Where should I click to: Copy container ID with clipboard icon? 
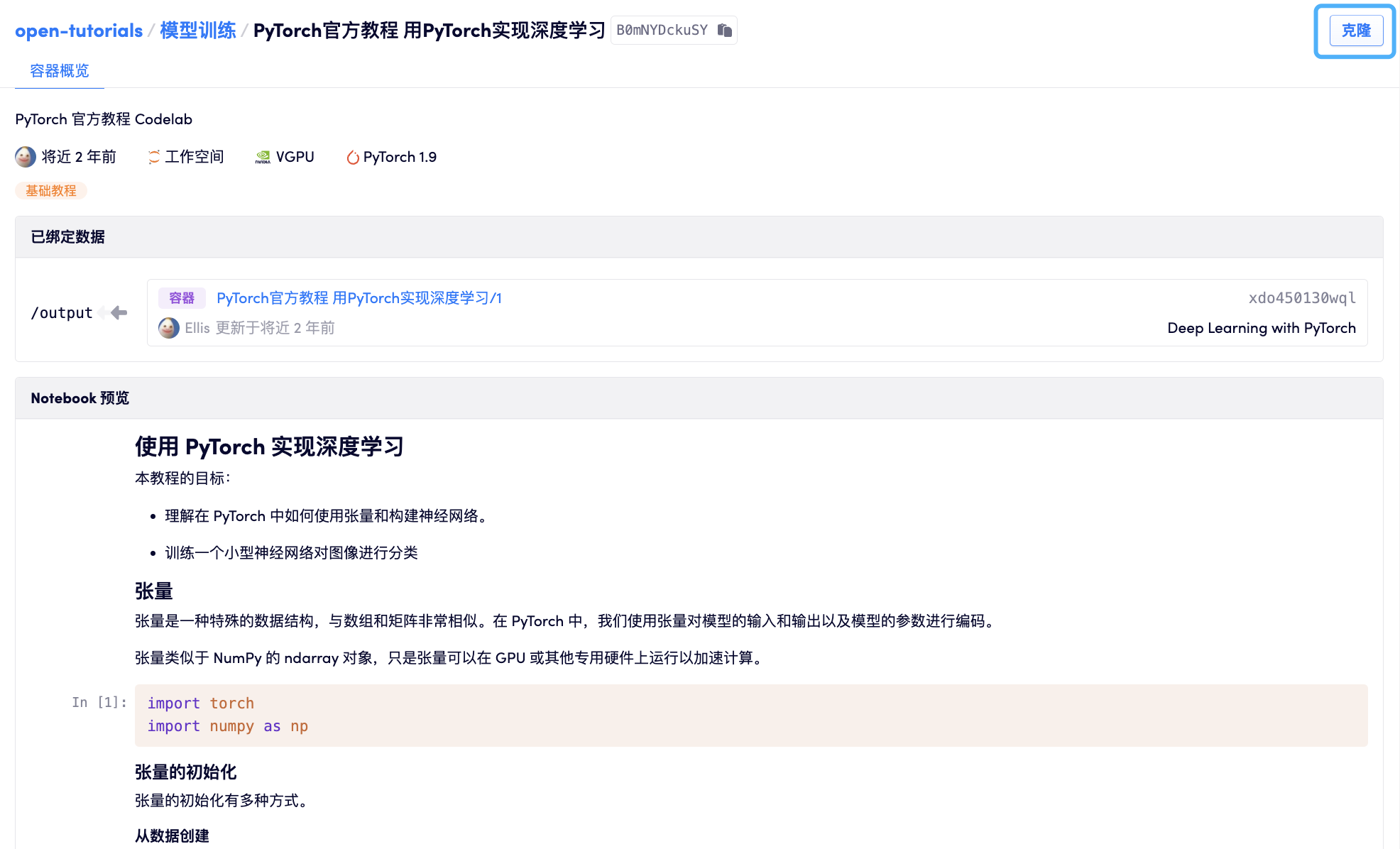[724, 30]
